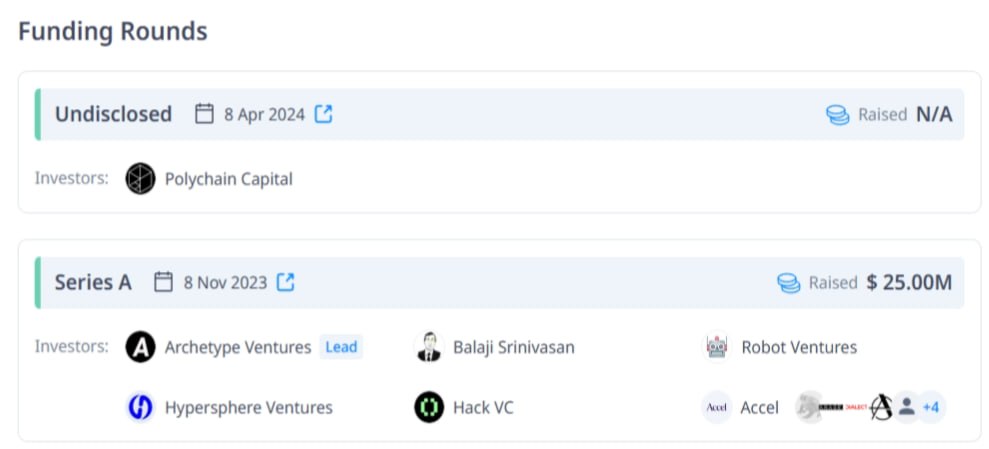Image resolution: width=989 pixels, height=449 pixels.
Task: Click the coins icon beside Raised $25.00M
Action: 788,283
